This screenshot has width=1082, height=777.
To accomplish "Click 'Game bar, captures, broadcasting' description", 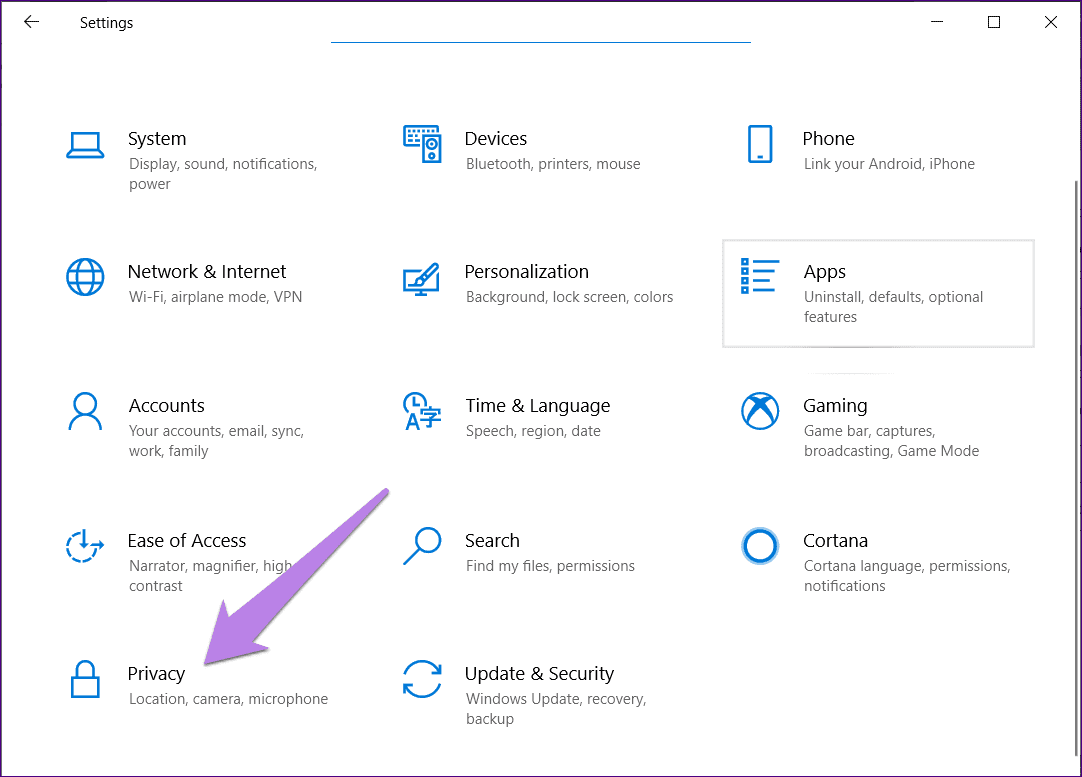I will click(891, 441).
